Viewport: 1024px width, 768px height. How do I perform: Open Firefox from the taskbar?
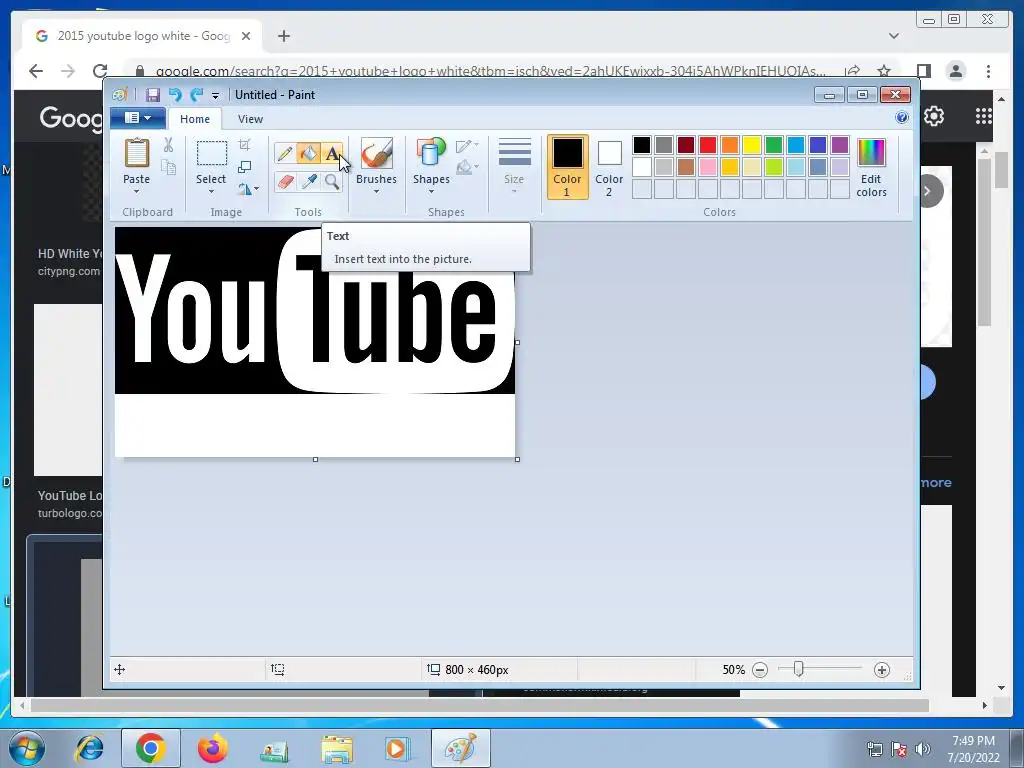(212, 748)
